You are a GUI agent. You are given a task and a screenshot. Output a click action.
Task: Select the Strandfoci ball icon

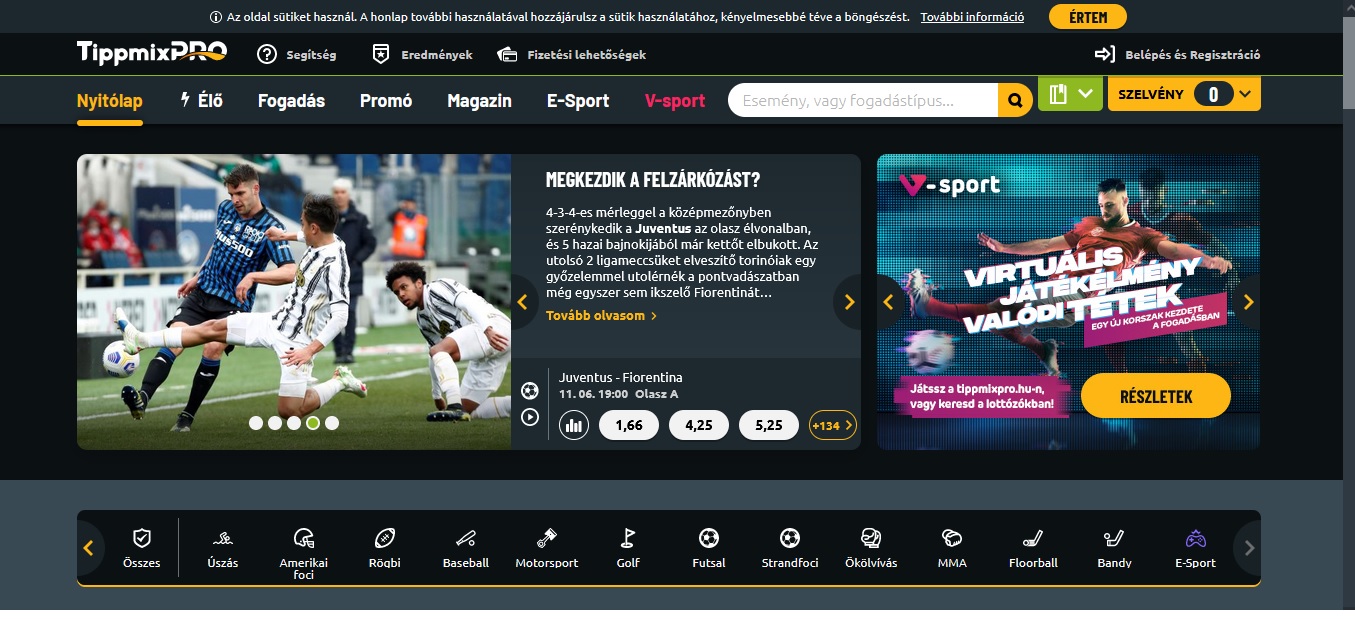[x=790, y=538]
